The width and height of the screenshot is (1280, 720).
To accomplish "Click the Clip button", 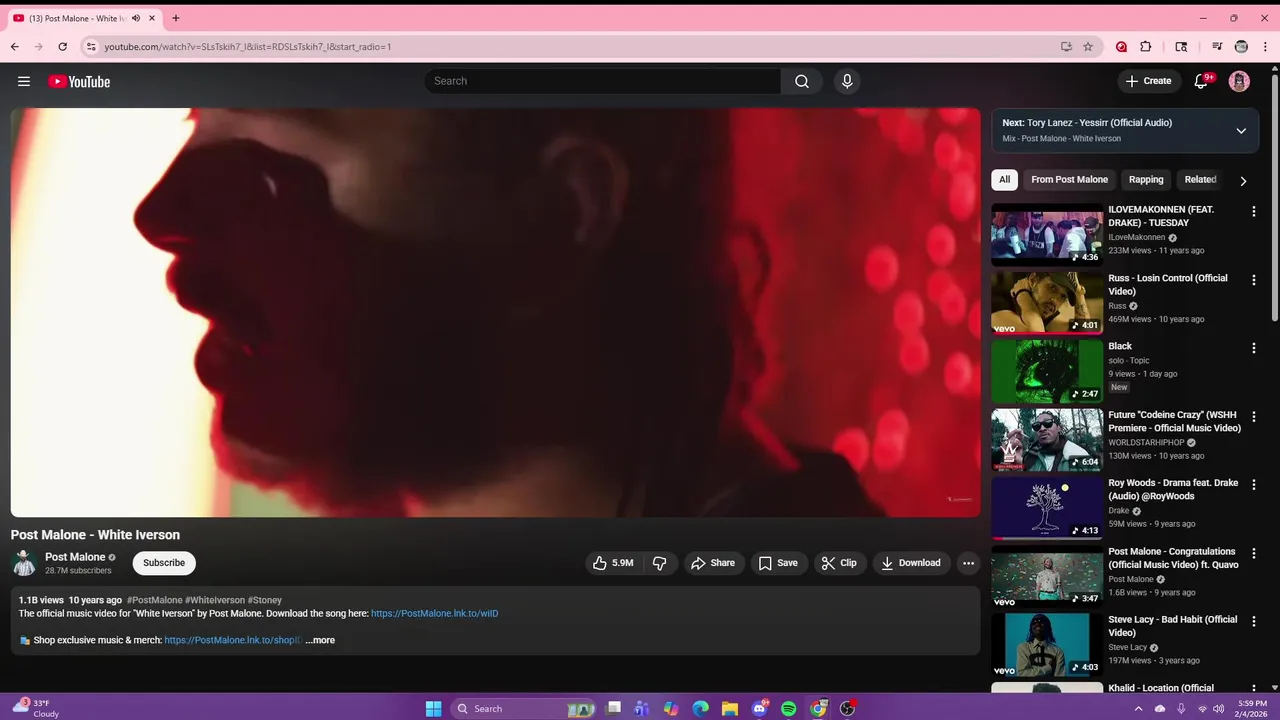I will click(839, 563).
